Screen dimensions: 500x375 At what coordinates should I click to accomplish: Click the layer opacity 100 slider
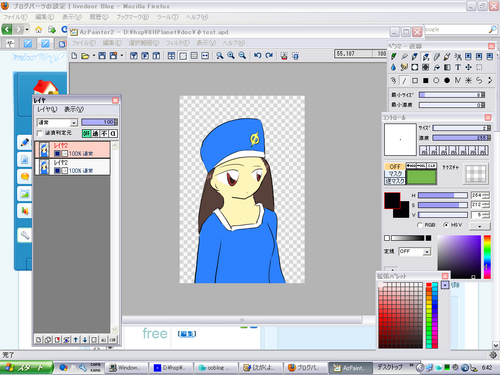click(x=99, y=122)
